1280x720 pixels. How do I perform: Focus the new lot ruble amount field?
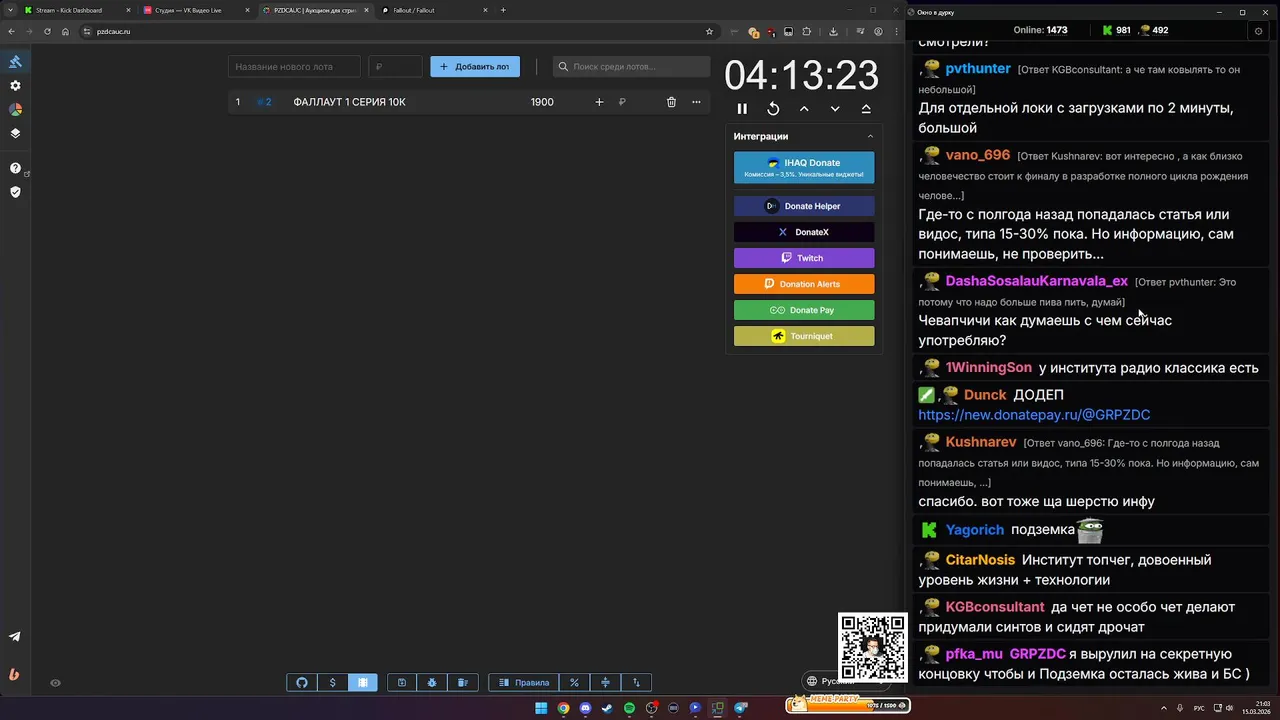point(396,67)
